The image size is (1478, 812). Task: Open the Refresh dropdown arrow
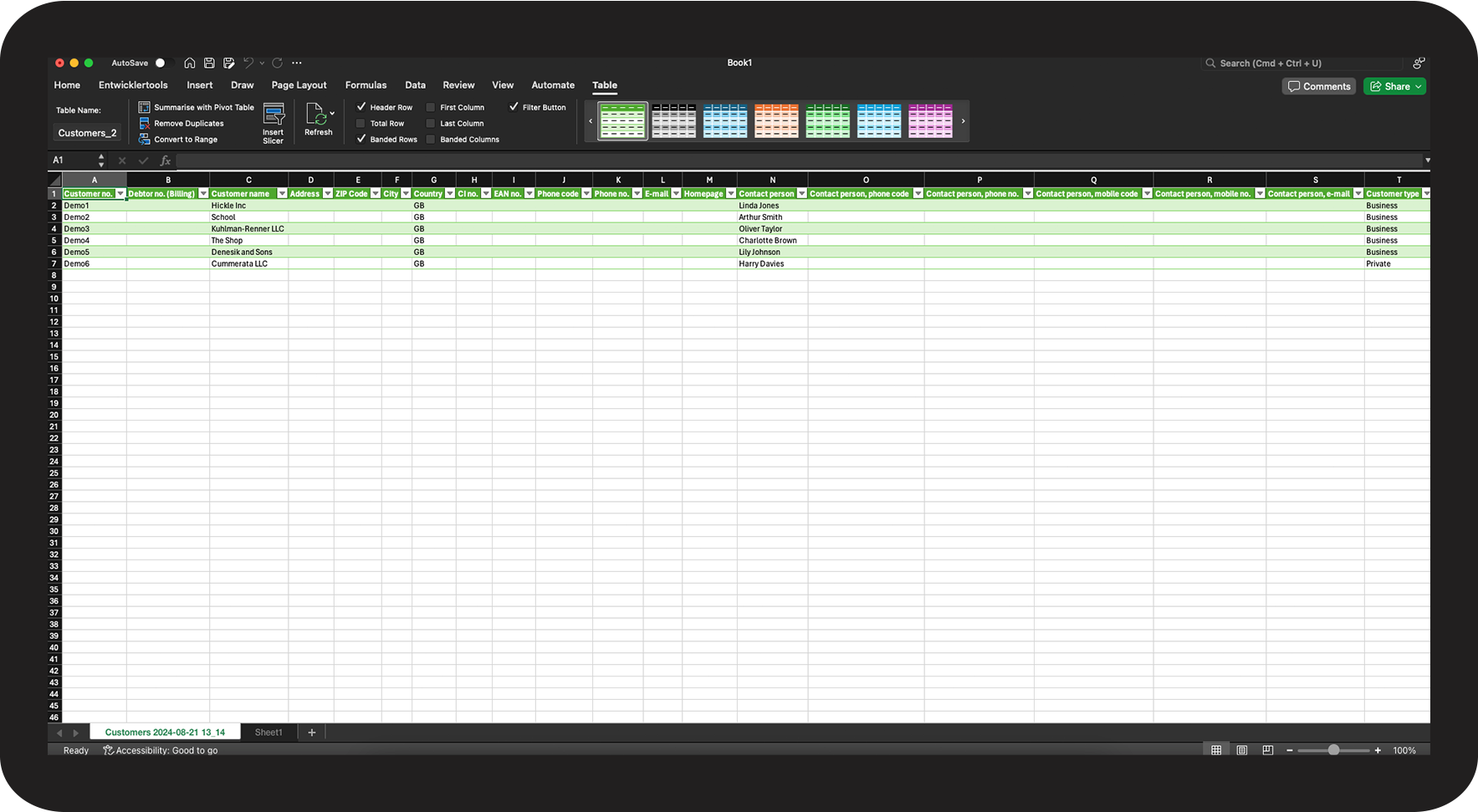click(332, 113)
